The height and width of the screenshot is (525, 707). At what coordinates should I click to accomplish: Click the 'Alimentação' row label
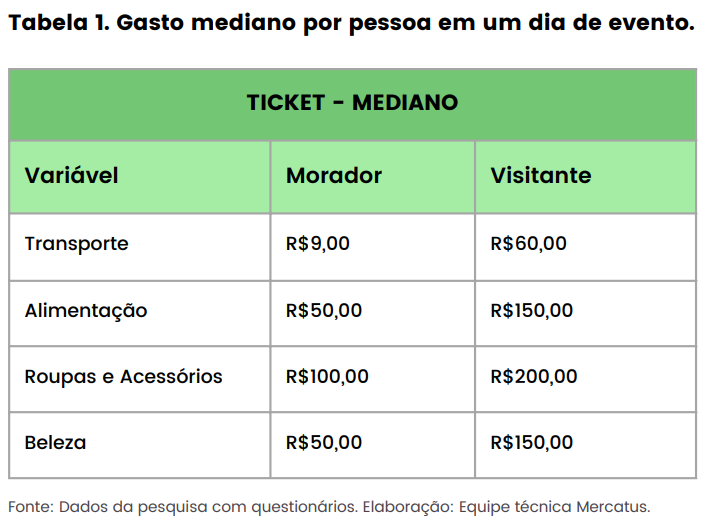(86, 311)
